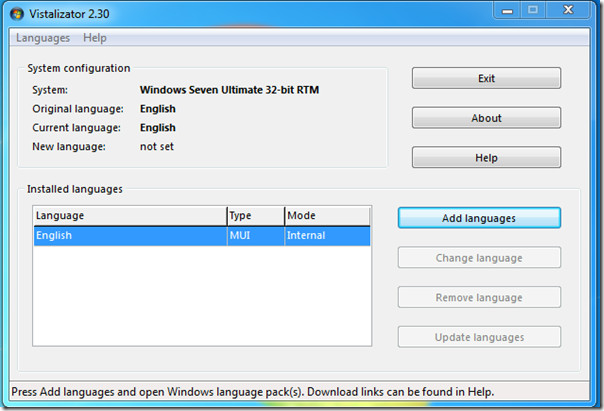Sort by the Mode column header

point(327,216)
